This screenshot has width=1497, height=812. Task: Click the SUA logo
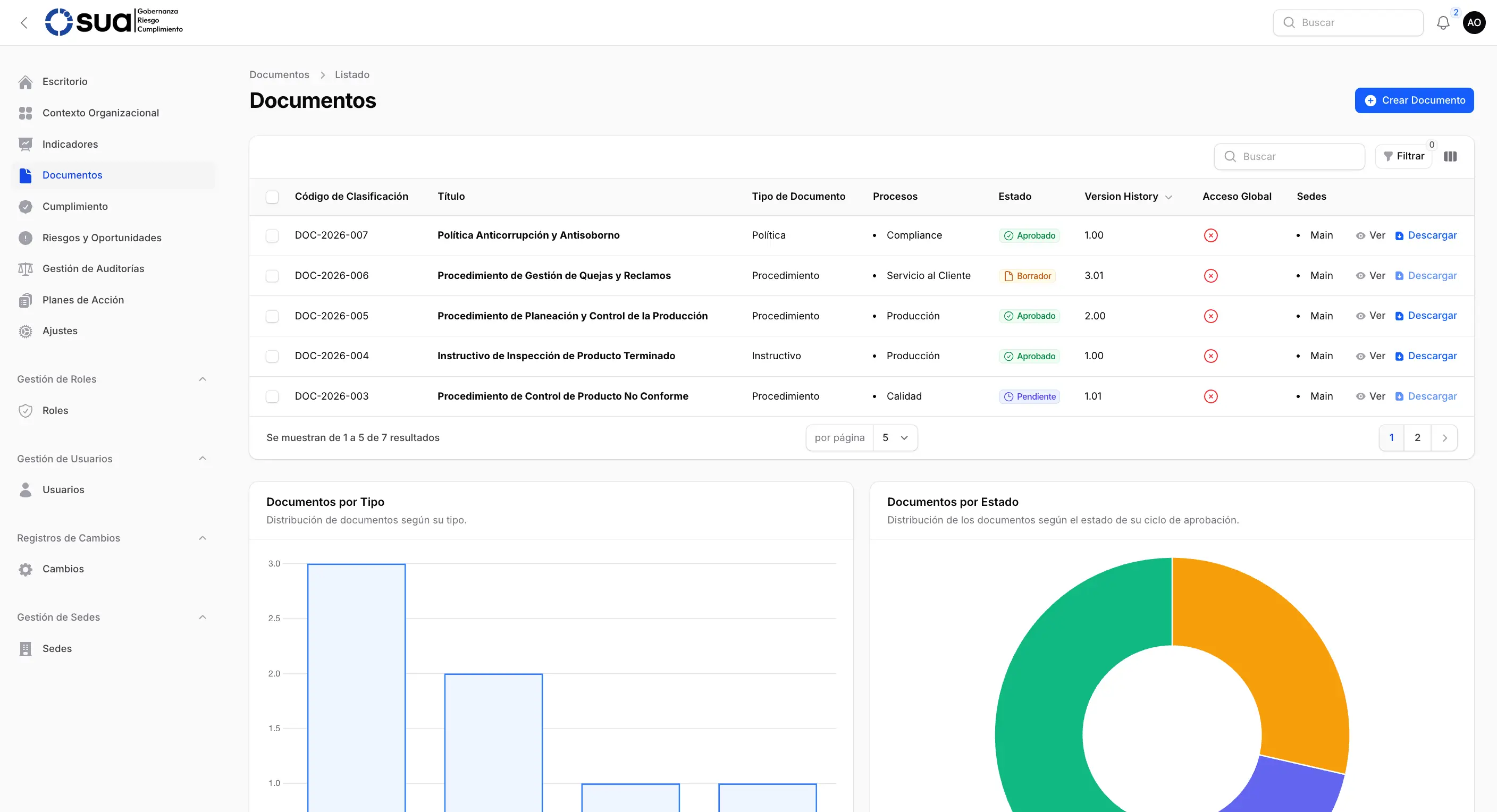pyautogui.click(x=114, y=21)
